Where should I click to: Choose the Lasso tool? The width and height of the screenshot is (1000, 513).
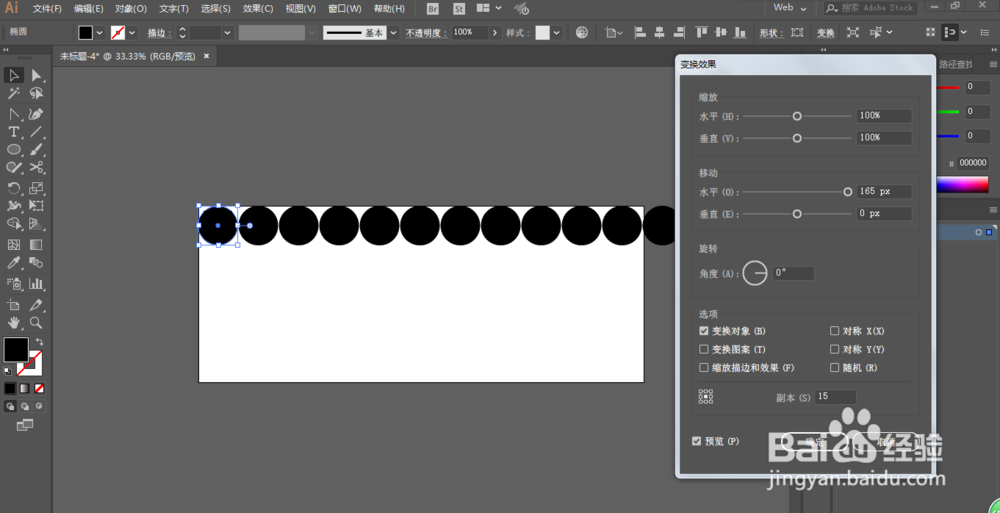(36, 94)
